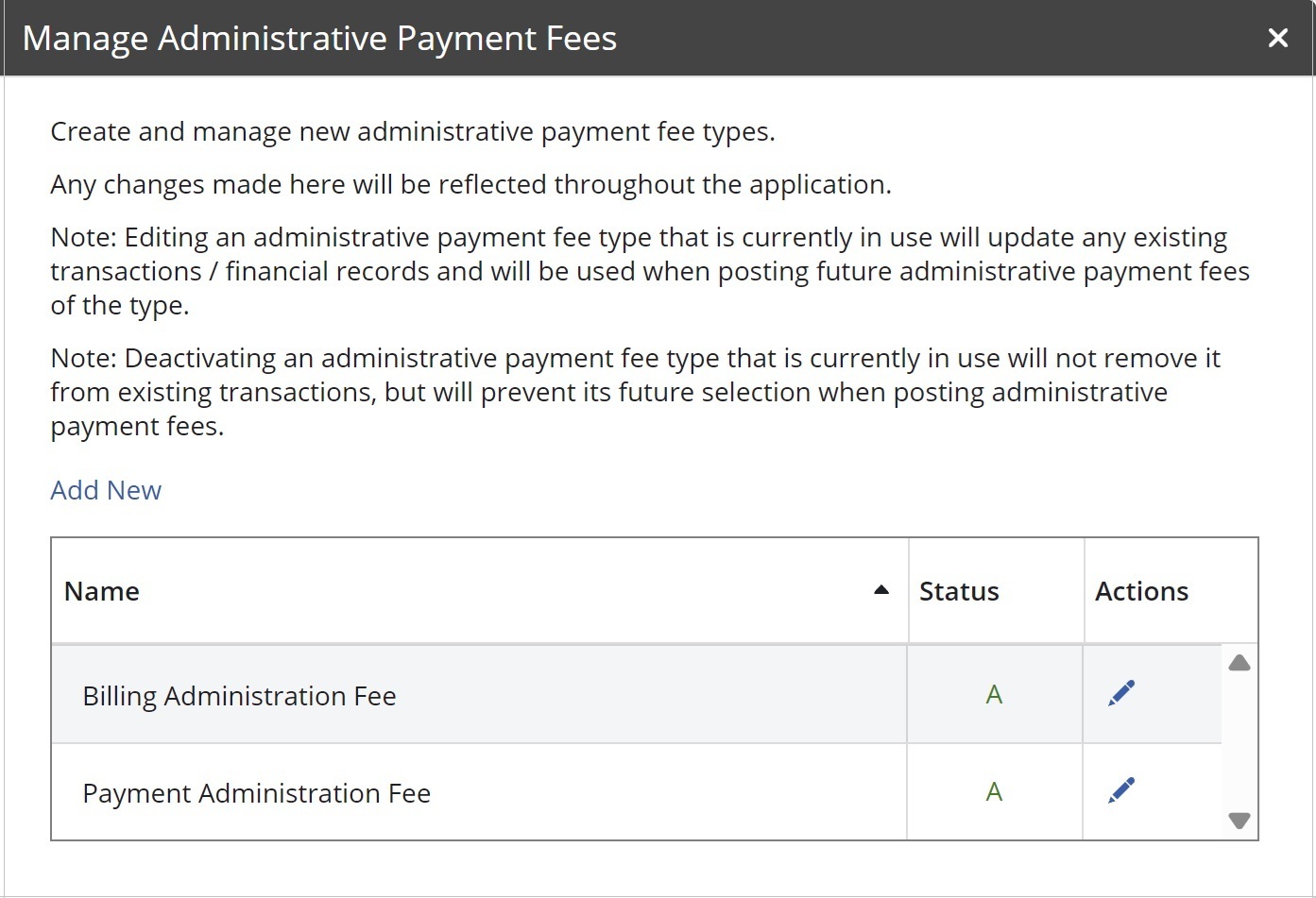Click the green A status for Billing Administration Fee
The image size is (1316, 898).
coord(993,695)
